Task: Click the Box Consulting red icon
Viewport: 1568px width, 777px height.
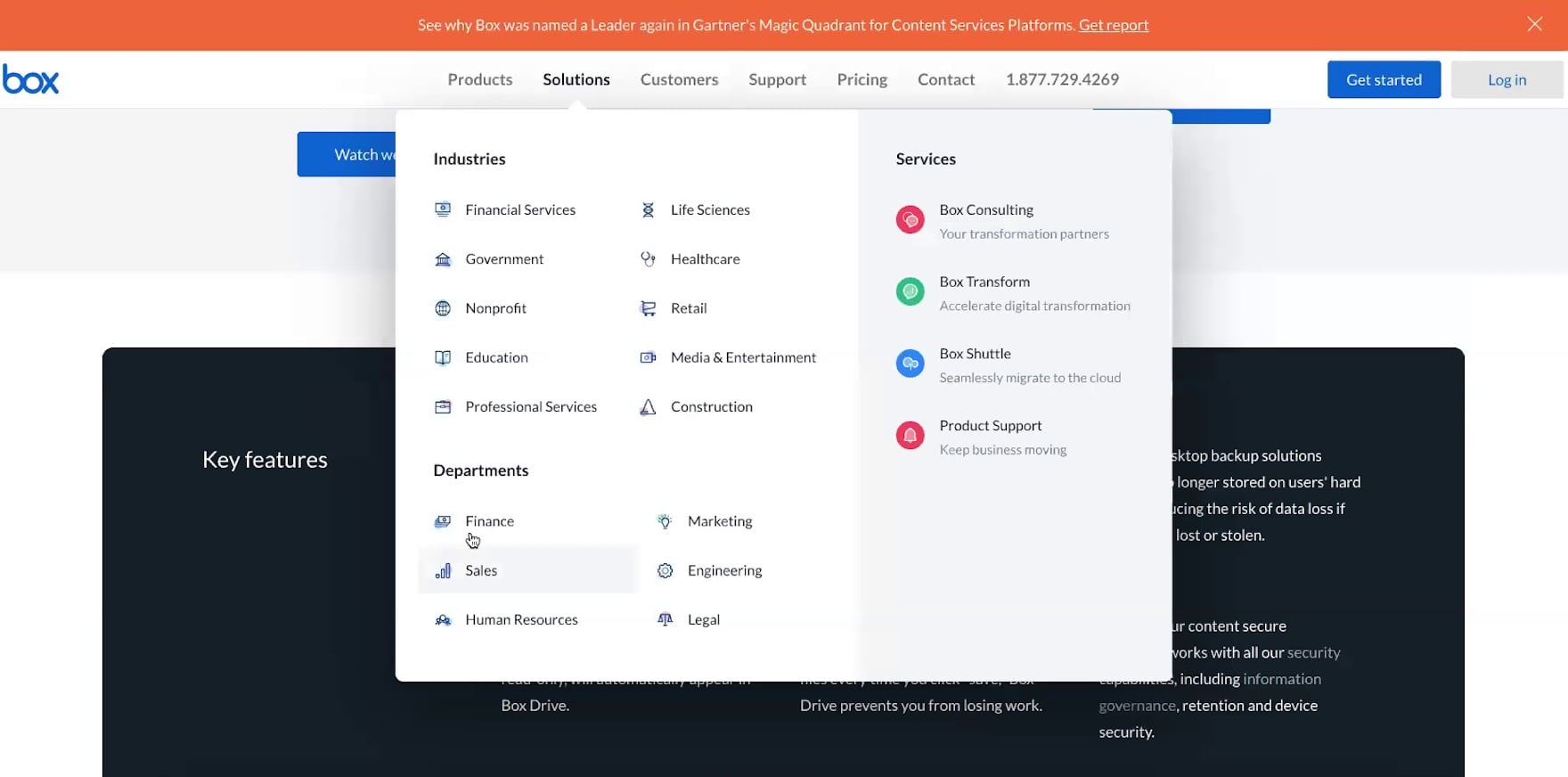Action: coord(910,219)
